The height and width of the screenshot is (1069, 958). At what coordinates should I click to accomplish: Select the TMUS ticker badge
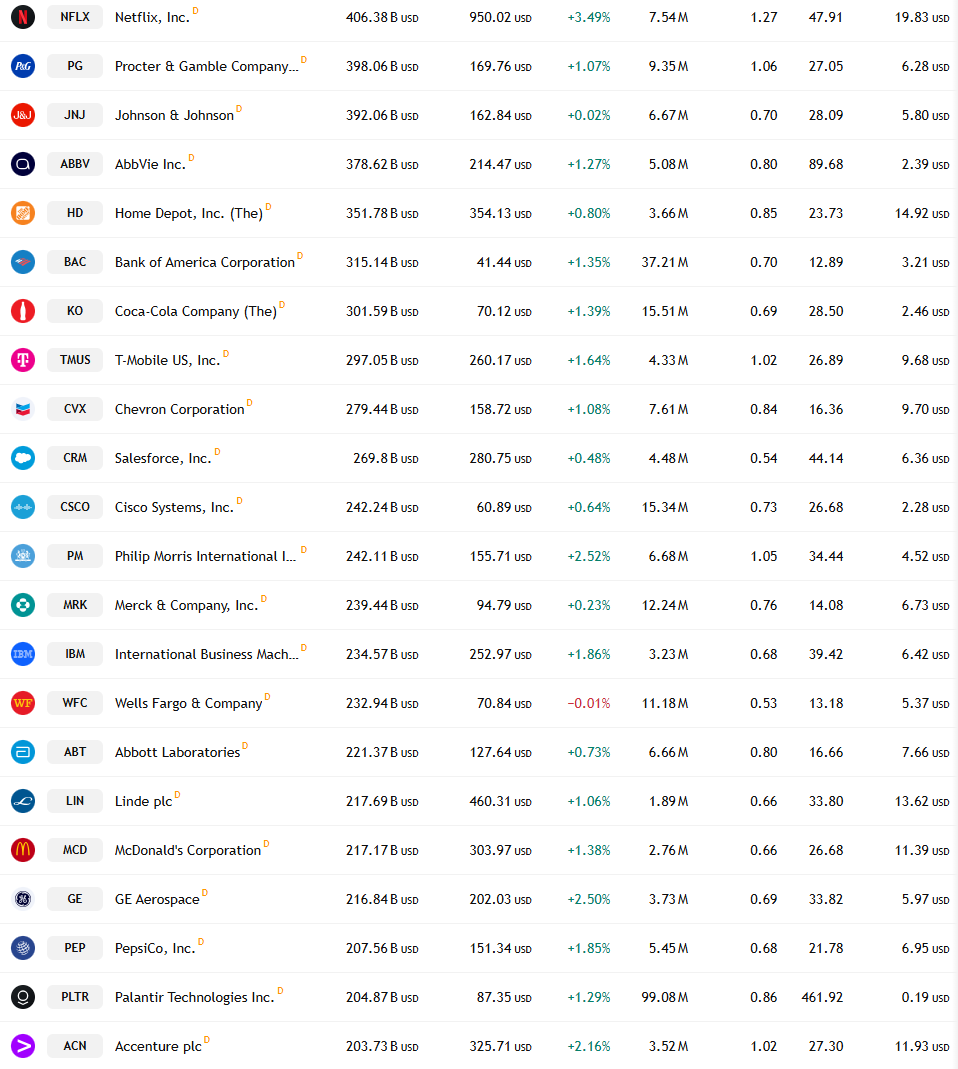[75, 360]
